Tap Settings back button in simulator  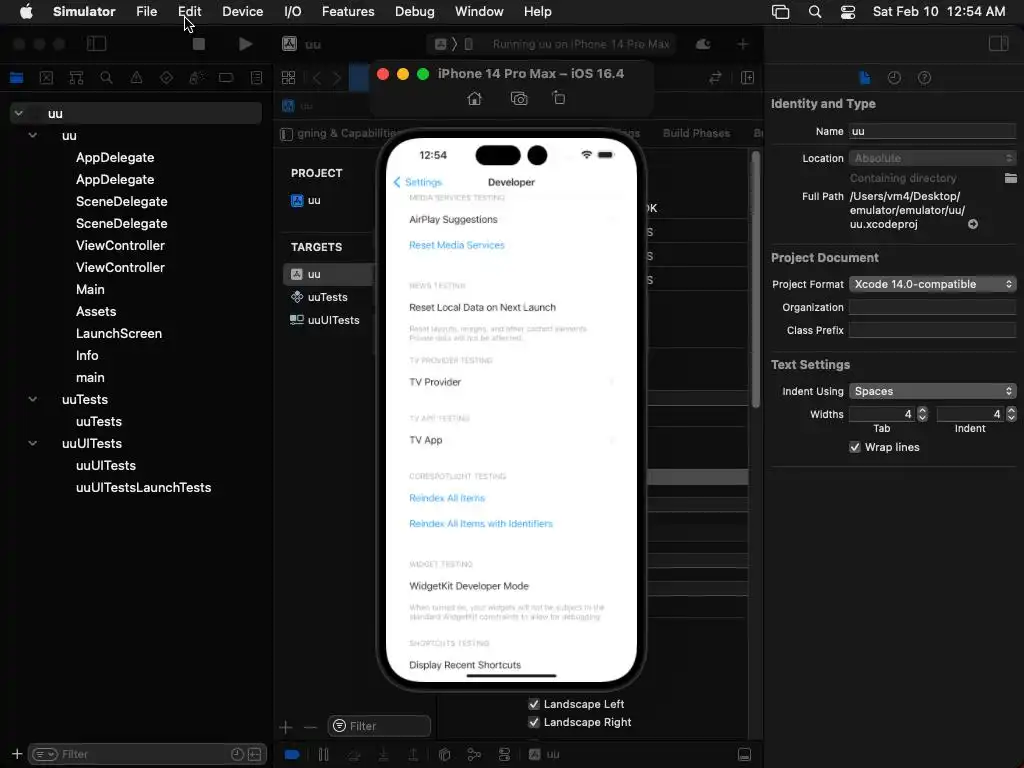click(418, 182)
